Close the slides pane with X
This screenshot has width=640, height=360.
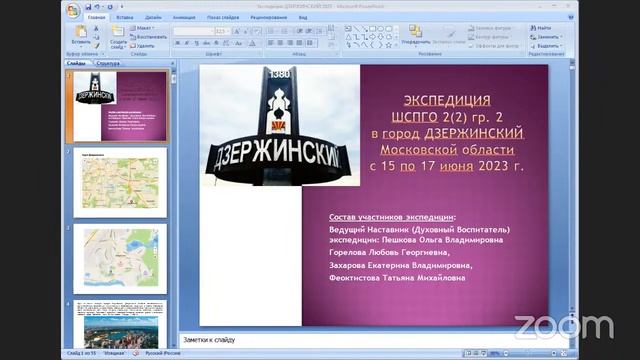coord(172,63)
